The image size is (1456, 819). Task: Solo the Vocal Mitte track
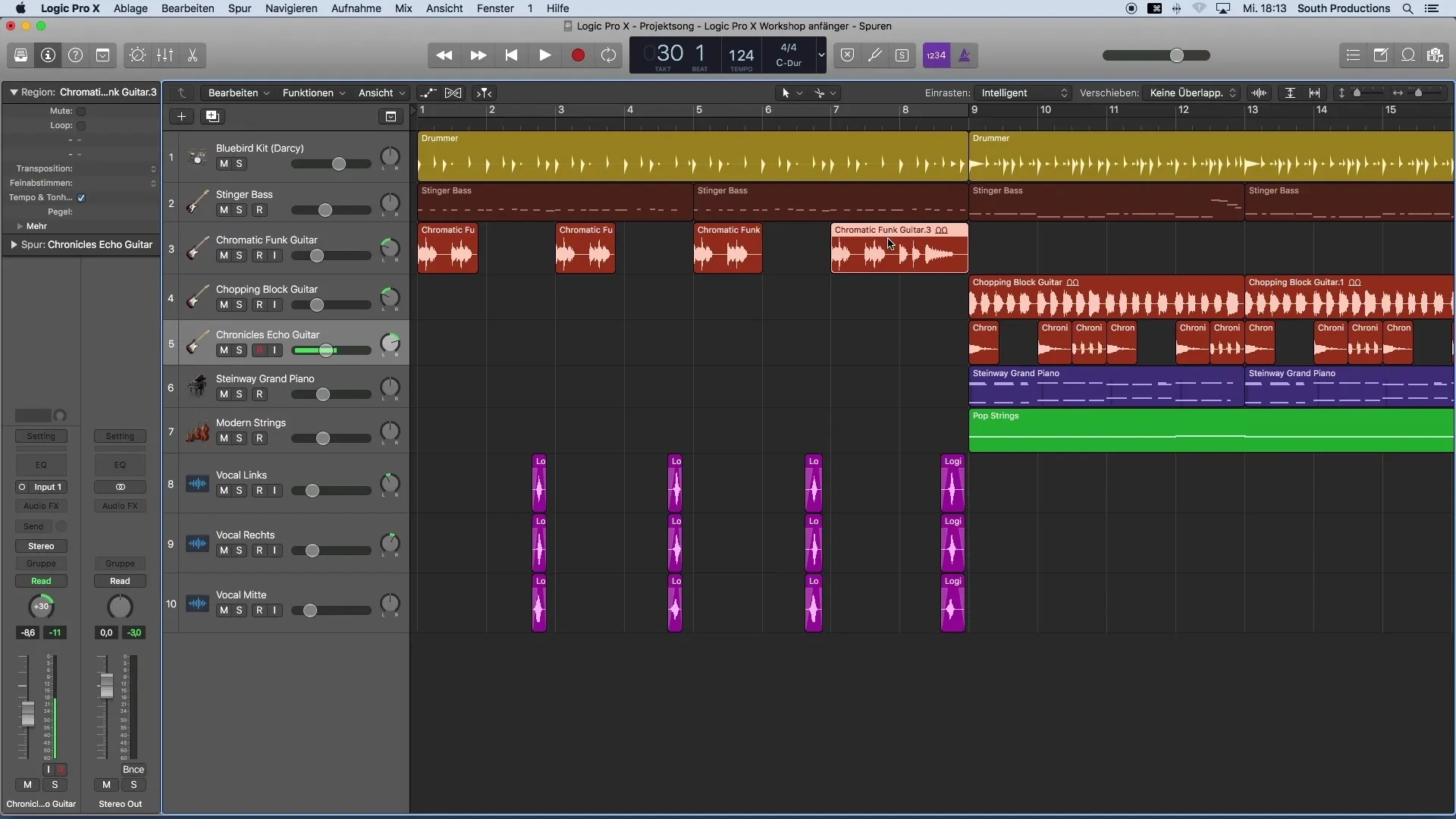tap(239, 610)
